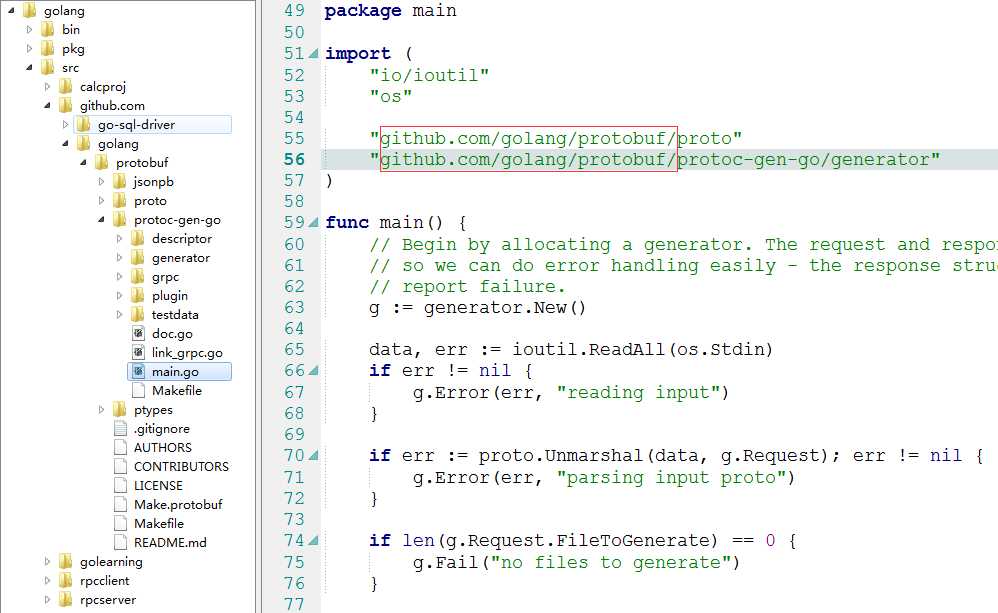Expand the pkg folder arrow
Screen dimensions: 998x613
(29, 48)
